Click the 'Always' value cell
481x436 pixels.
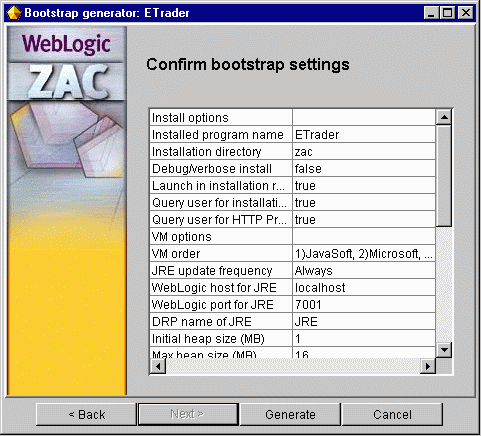pos(364,270)
